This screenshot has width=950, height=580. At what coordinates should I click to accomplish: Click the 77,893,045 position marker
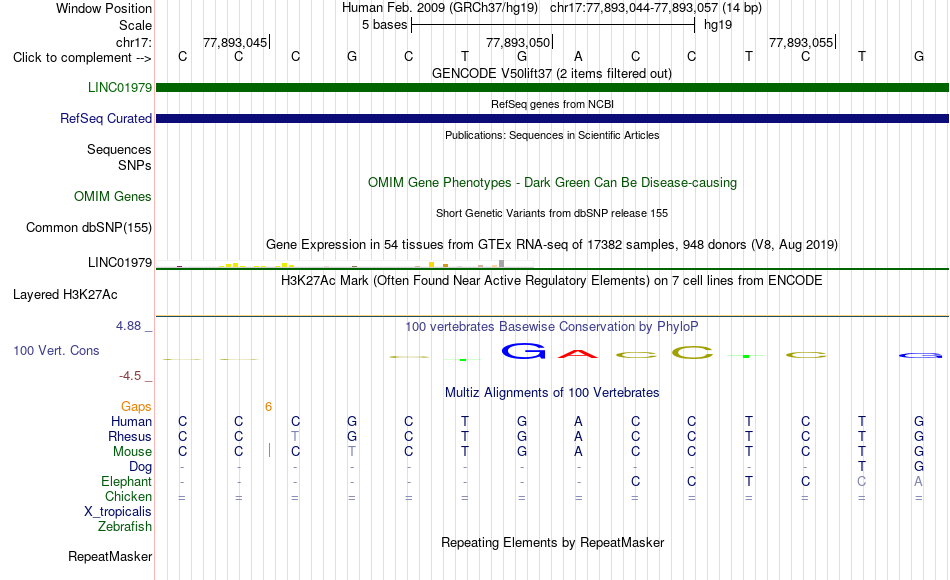point(235,42)
